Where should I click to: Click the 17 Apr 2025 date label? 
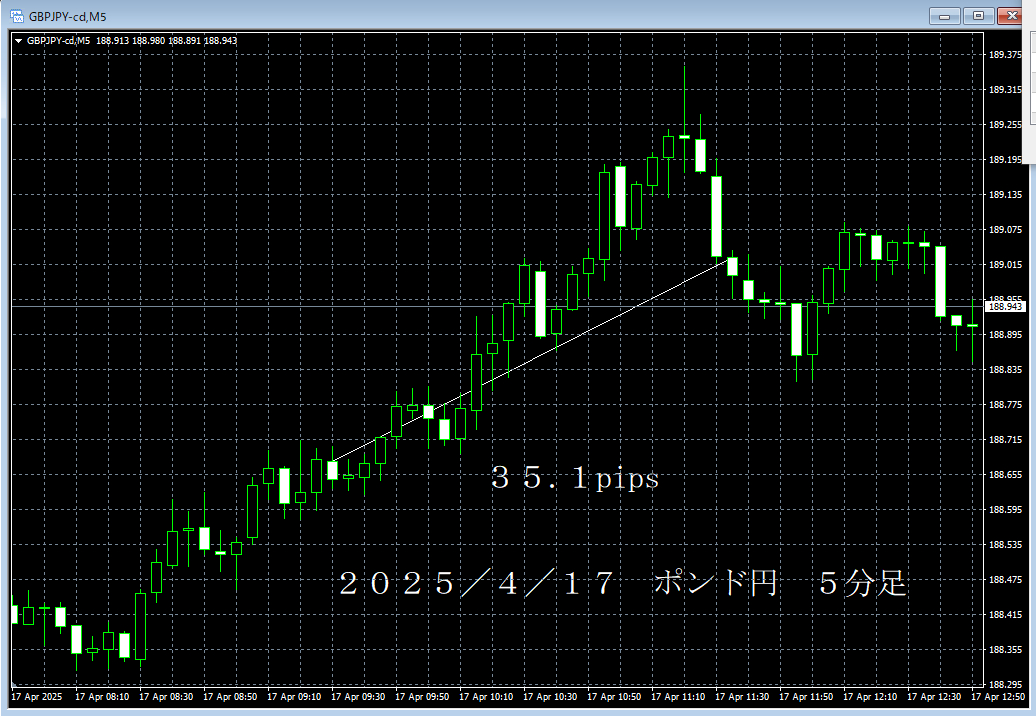(x=37, y=697)
